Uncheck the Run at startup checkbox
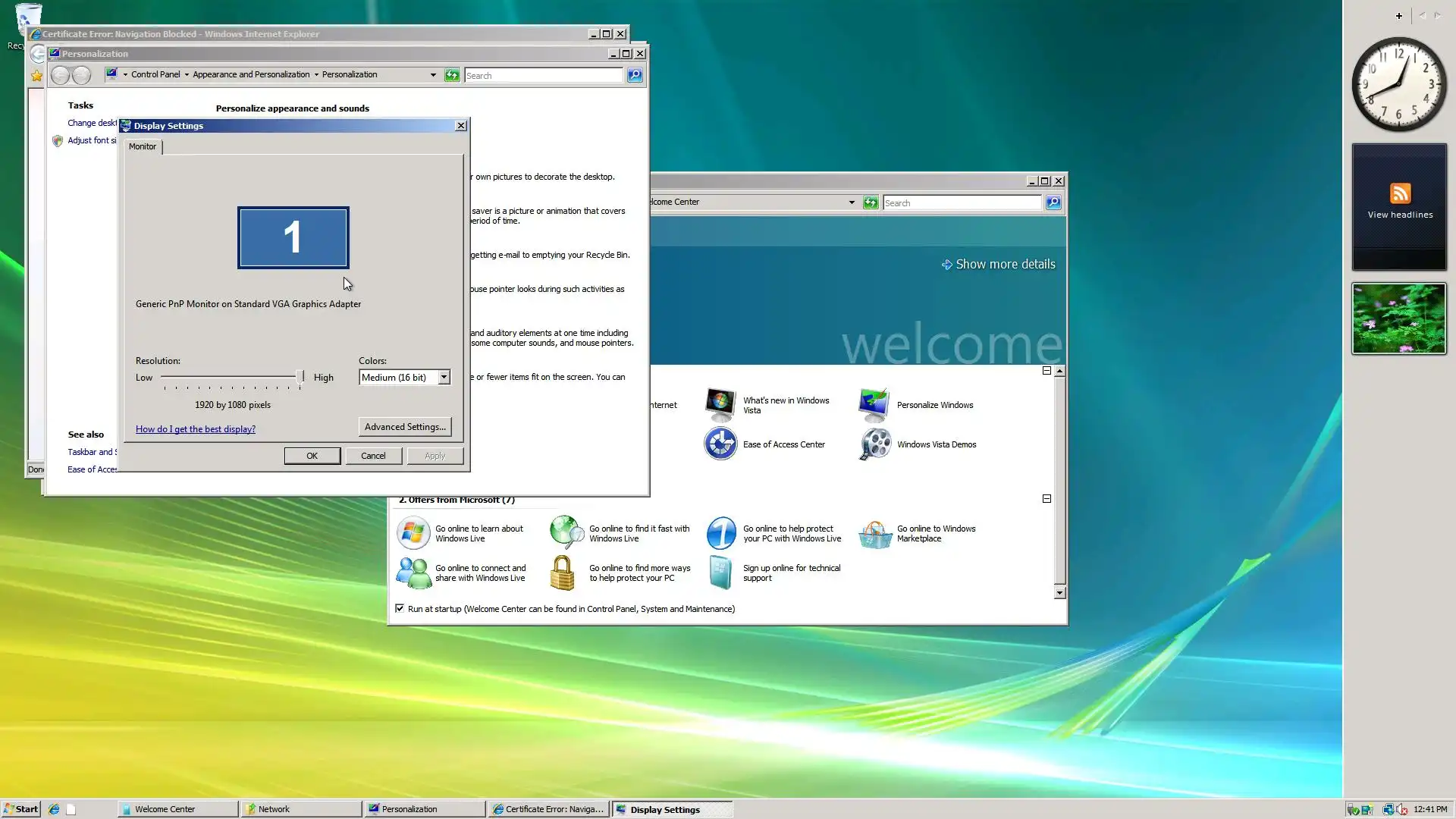1456x819 pixels. [400, 608]
